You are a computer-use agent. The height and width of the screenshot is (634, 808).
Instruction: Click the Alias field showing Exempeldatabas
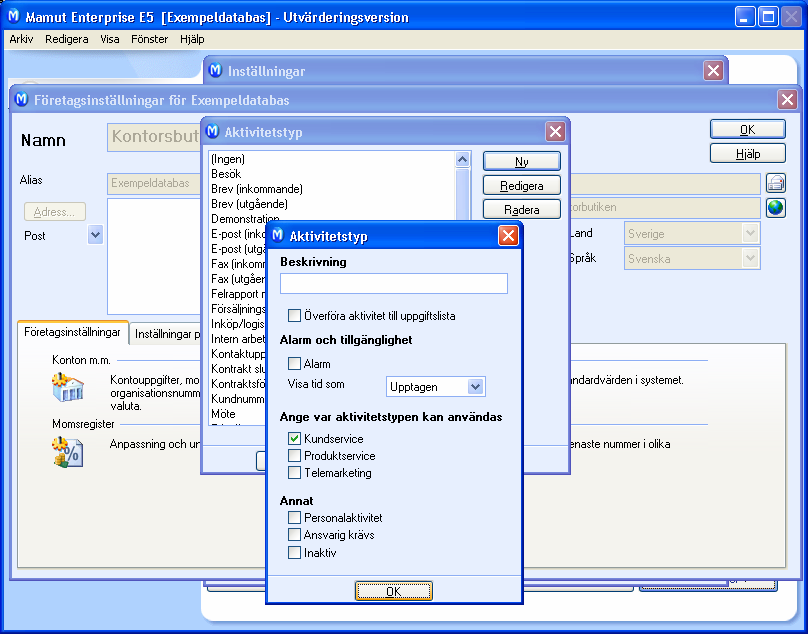tap(155, 183)
